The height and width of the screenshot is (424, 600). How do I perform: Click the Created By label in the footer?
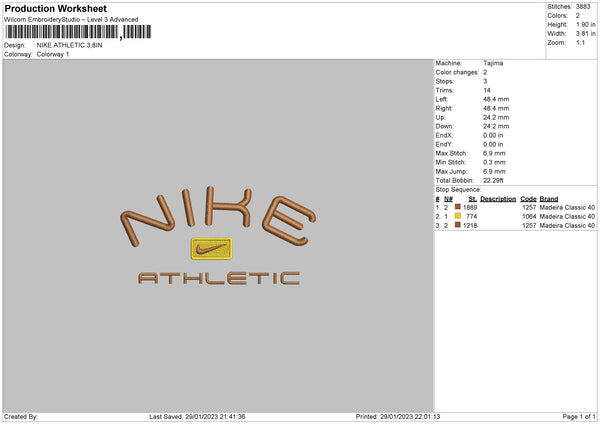coord(21,417)
